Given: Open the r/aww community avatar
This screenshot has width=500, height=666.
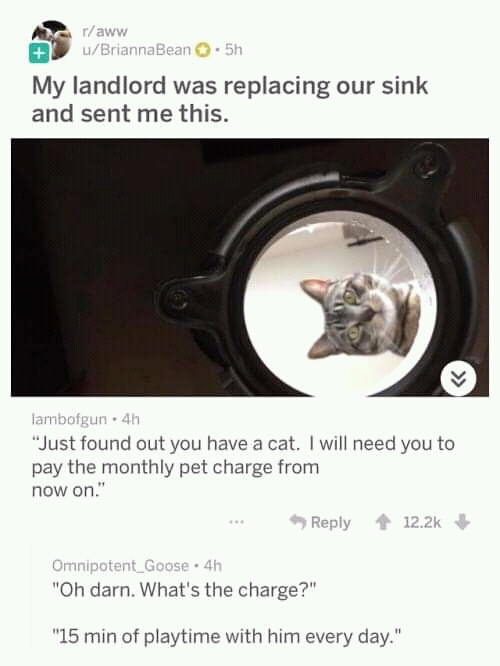Looking at the screenshot, I should [x=52, y=40].
